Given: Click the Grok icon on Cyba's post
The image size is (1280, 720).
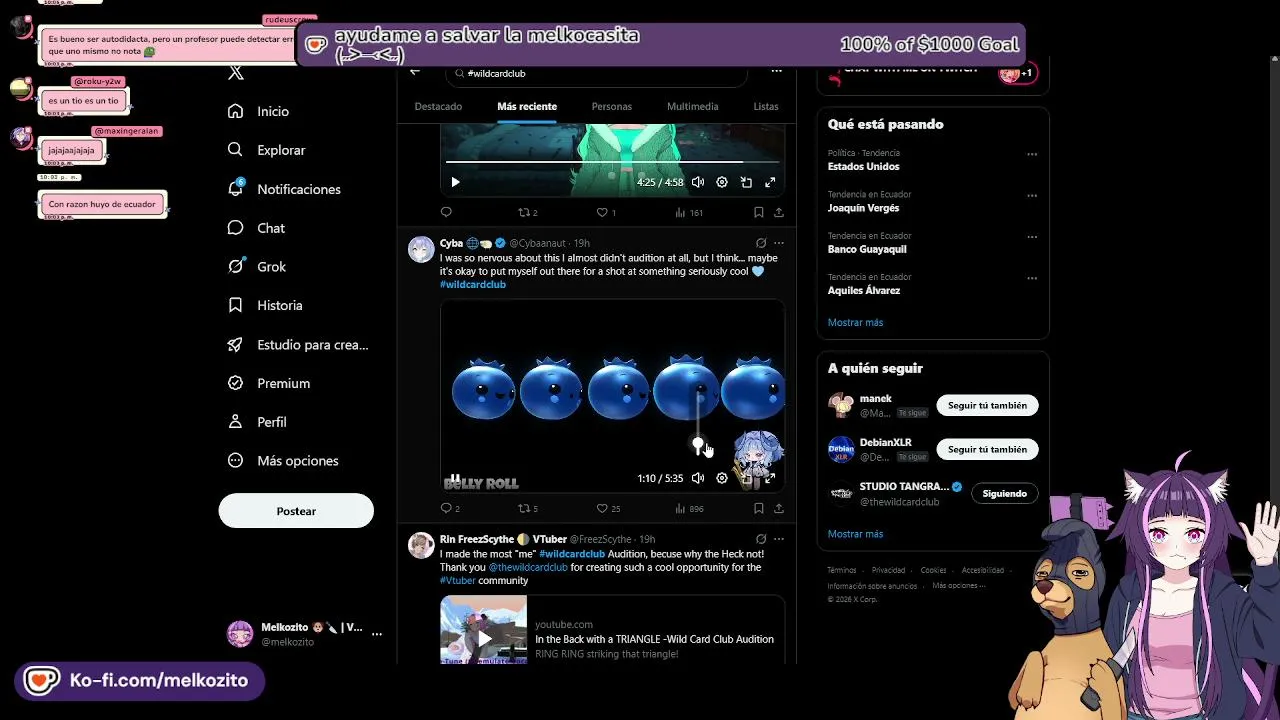Looking at the screenshot, I should coord(761,243).
